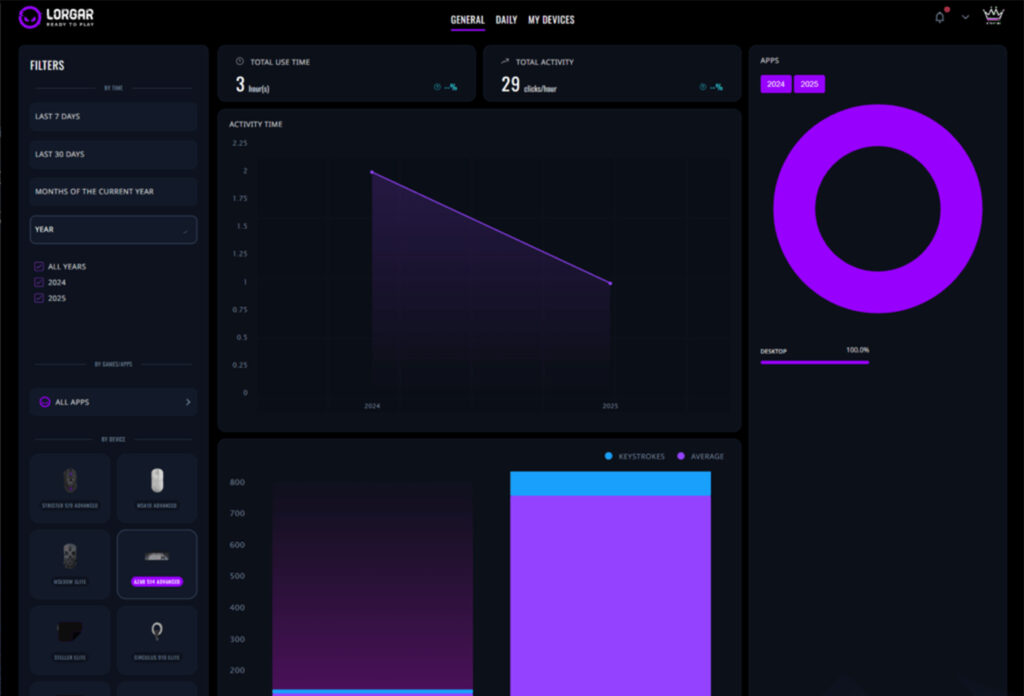This screenshot has height=696, width=1024.
Task: Expand the account chevron menu
Action: (965, 17)
